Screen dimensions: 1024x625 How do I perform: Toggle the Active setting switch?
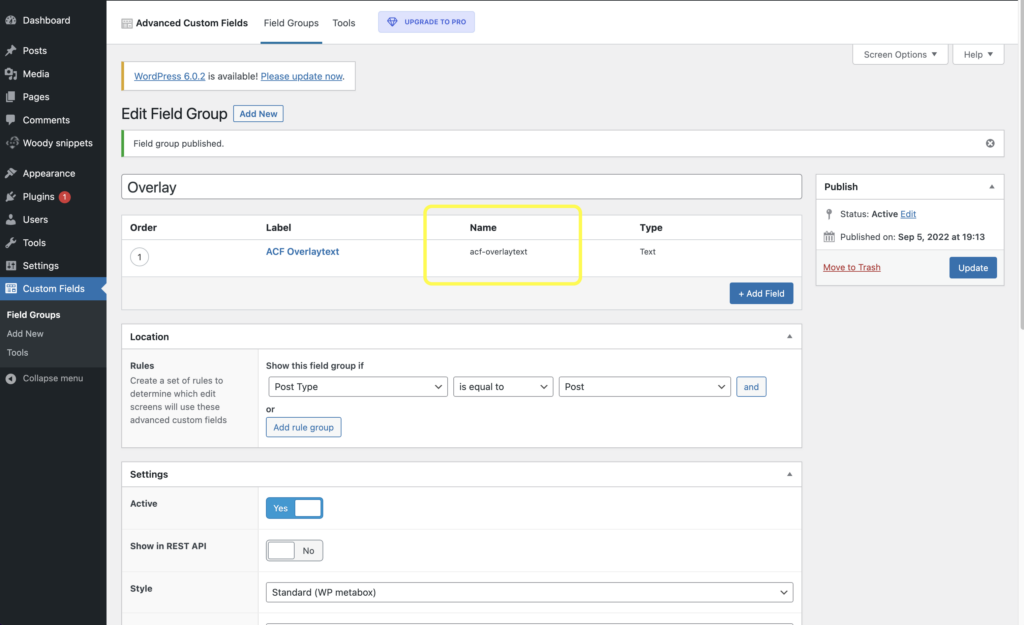pos(294,508)
